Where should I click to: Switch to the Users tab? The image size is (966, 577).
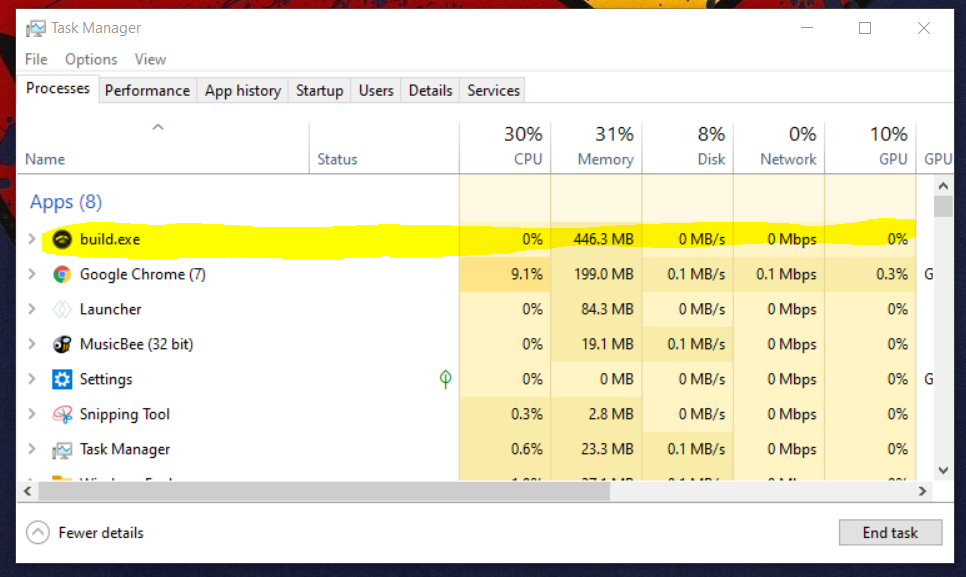point(376,91)
